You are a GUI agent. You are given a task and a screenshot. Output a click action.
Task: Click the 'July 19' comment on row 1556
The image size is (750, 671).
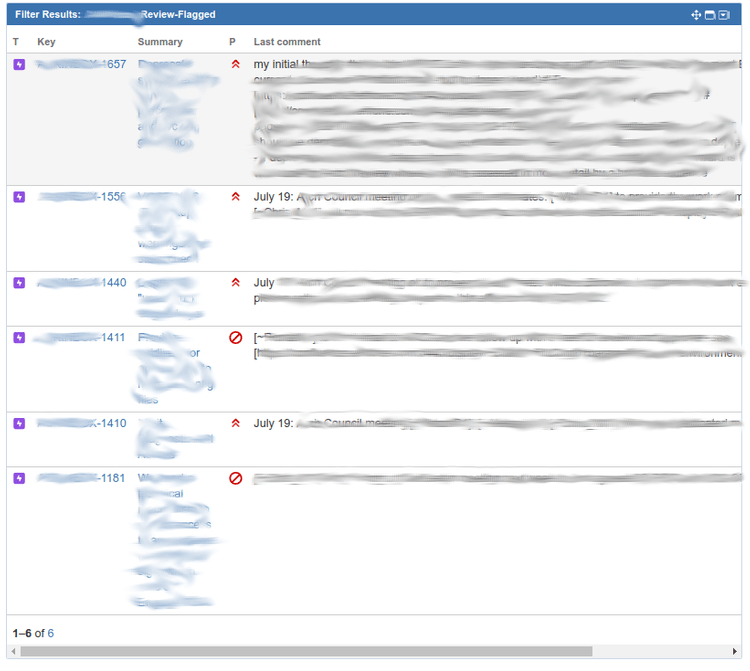click(x=497, y=204)
